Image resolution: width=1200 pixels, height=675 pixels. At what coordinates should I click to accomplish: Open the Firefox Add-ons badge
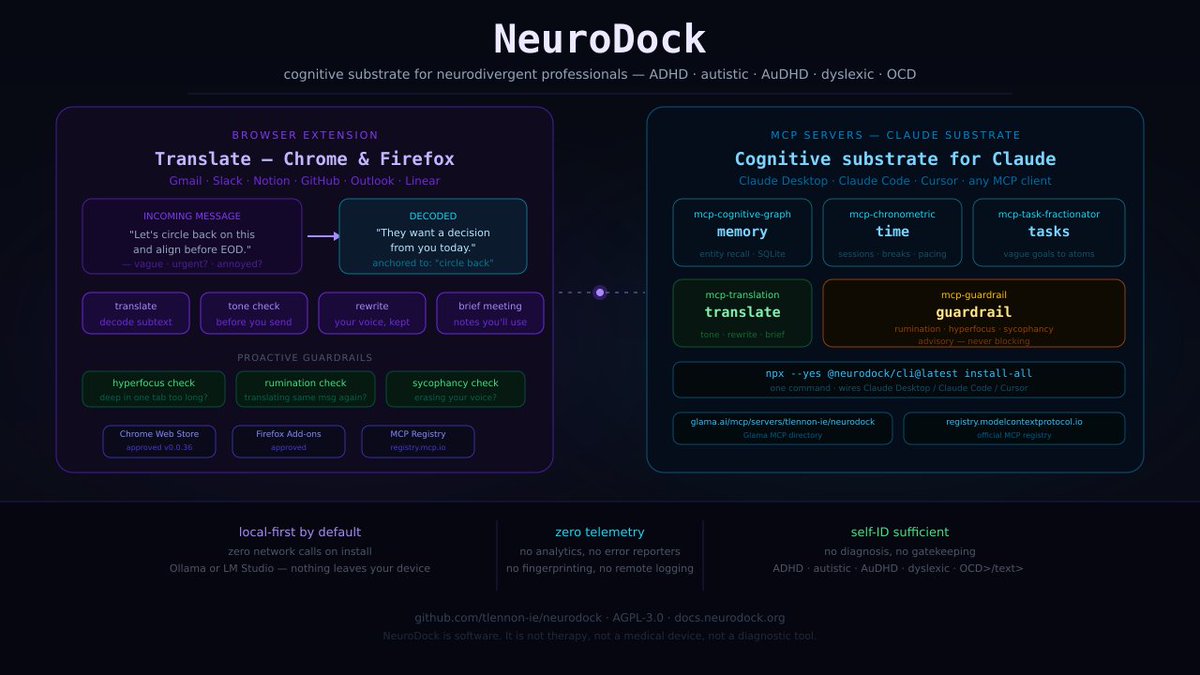289,441
